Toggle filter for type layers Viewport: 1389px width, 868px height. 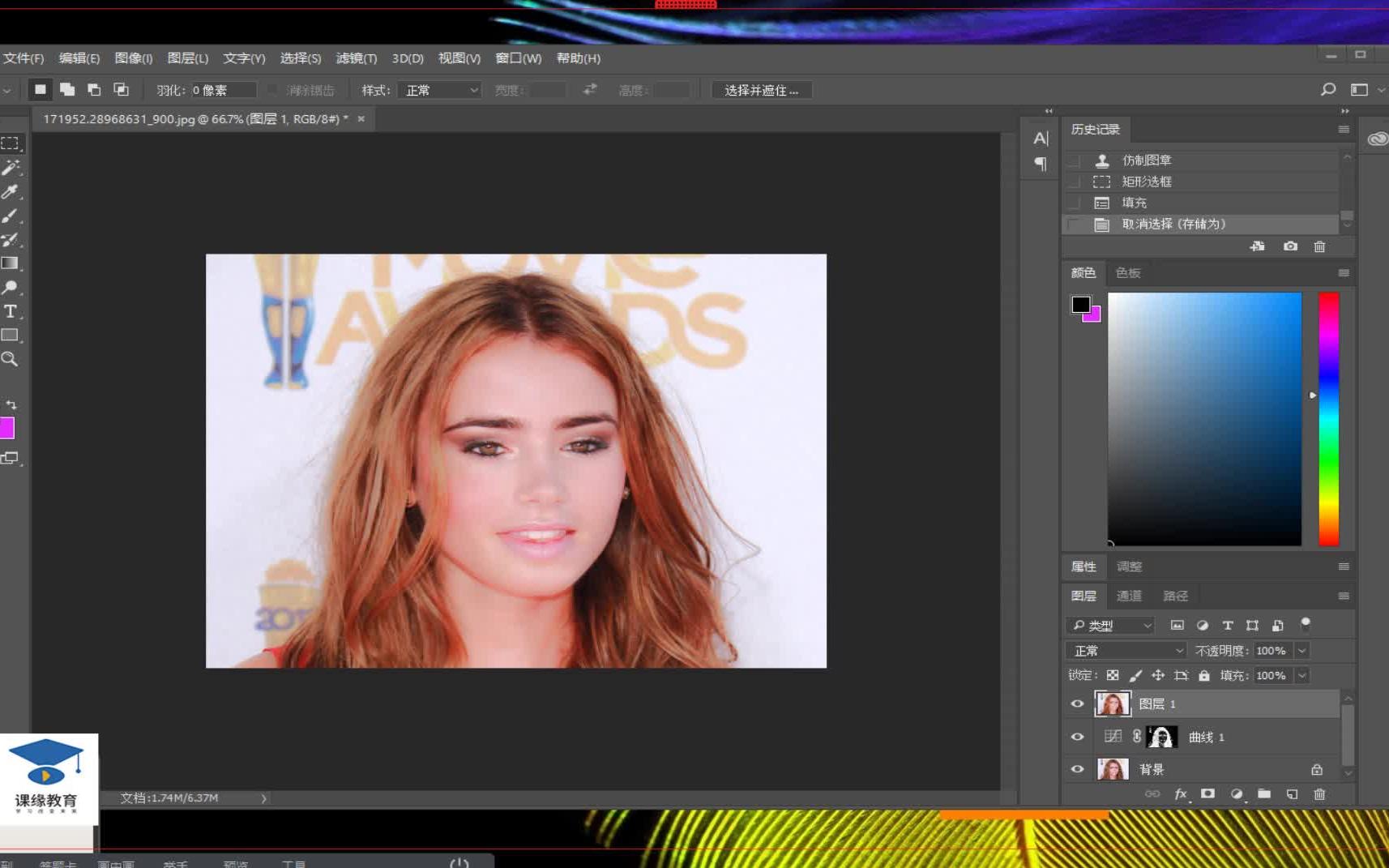[x=1228, y=625]
